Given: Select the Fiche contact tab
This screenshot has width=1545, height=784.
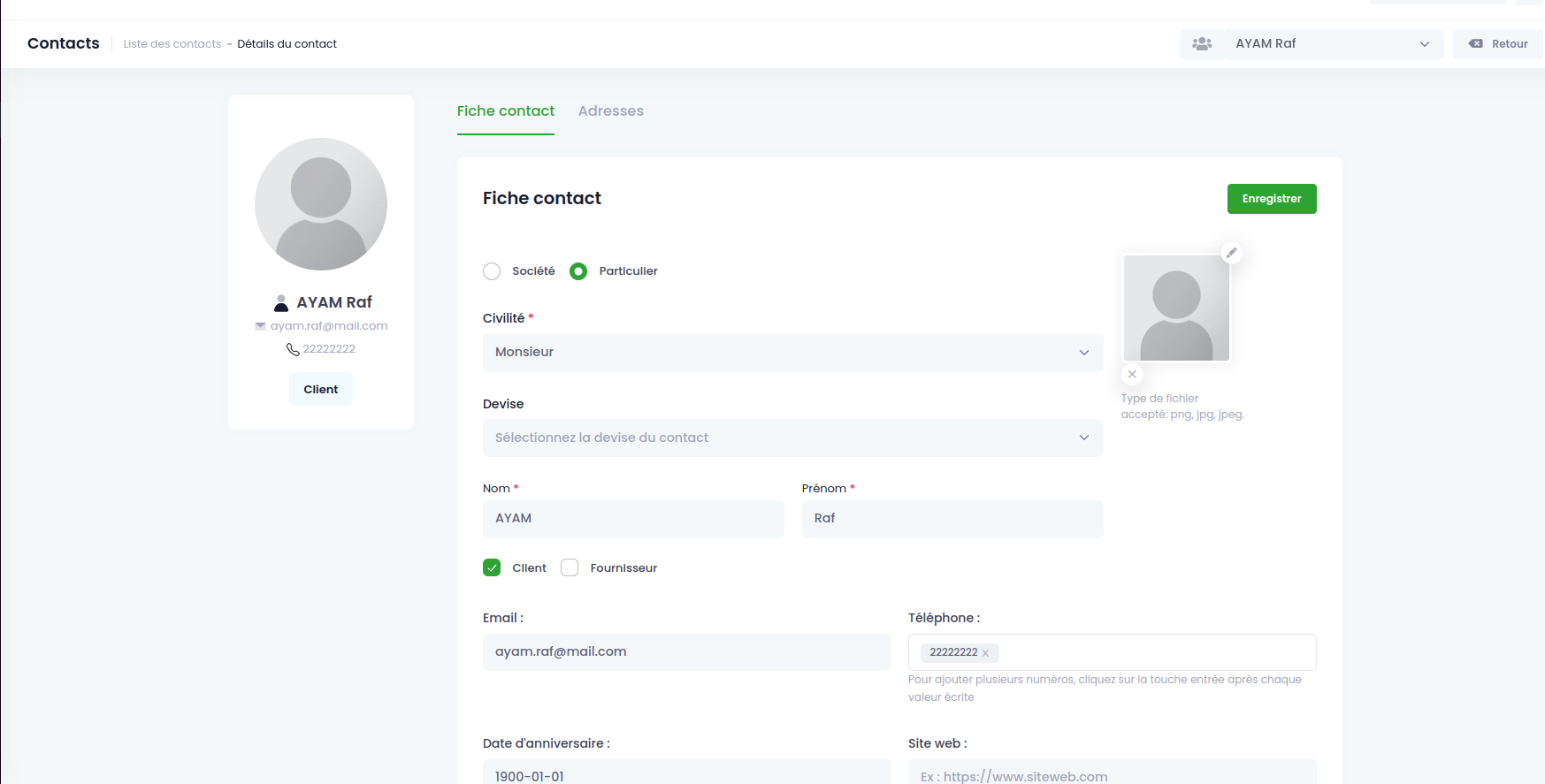Looking at the screenshot, I should click(506, 111).
